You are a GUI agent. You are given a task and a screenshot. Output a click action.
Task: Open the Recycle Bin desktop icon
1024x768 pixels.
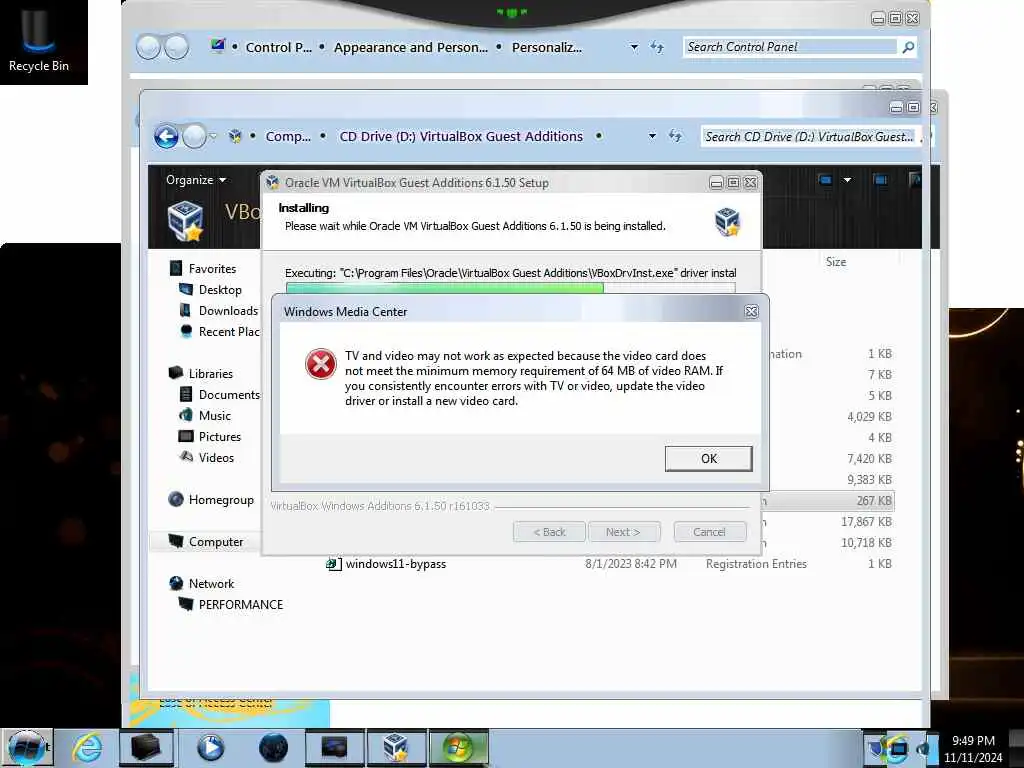pos(39,39)
